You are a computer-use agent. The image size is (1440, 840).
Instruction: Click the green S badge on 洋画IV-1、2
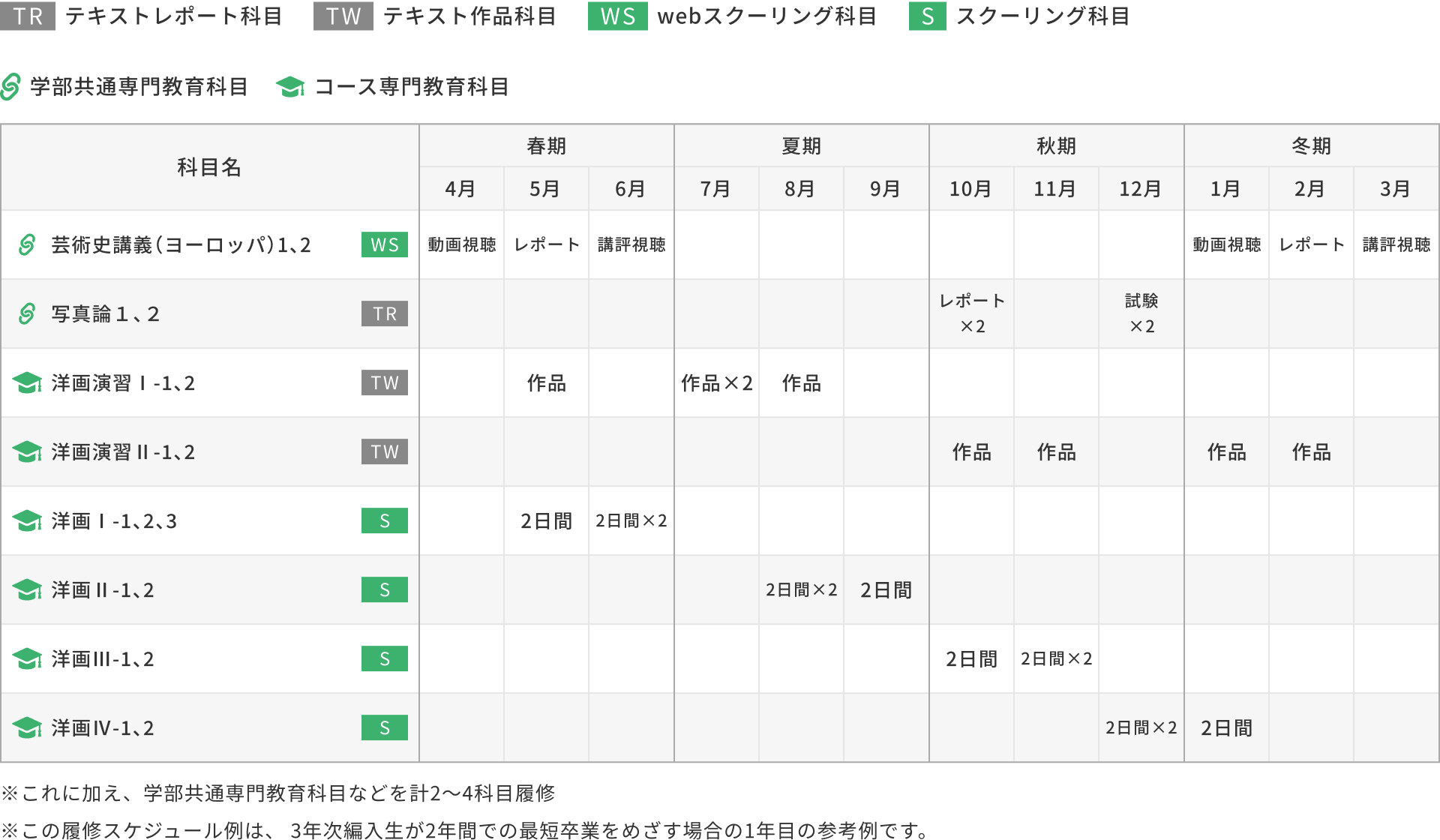click(385, 727)
